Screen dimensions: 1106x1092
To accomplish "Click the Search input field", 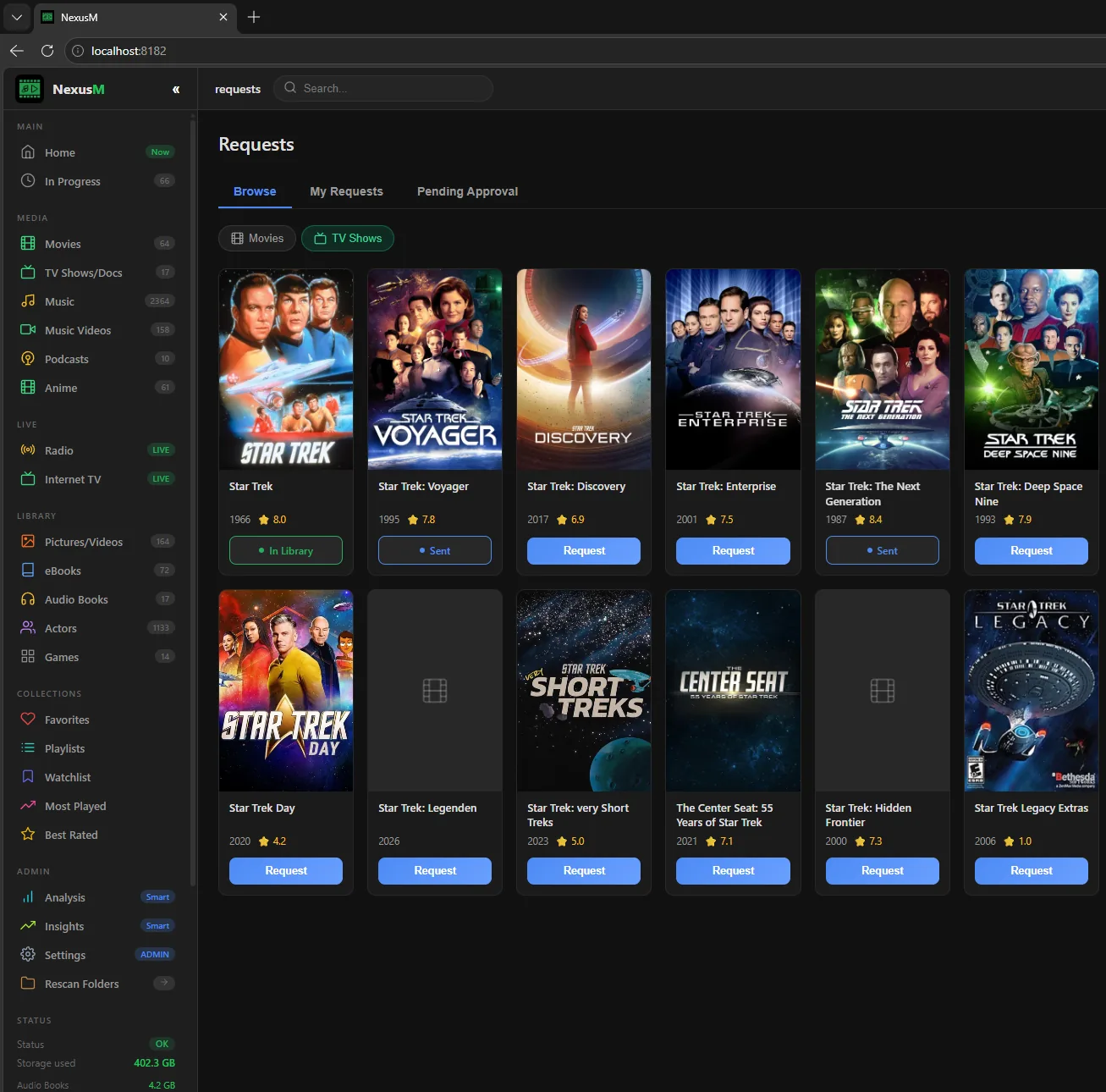I will 383,88.
